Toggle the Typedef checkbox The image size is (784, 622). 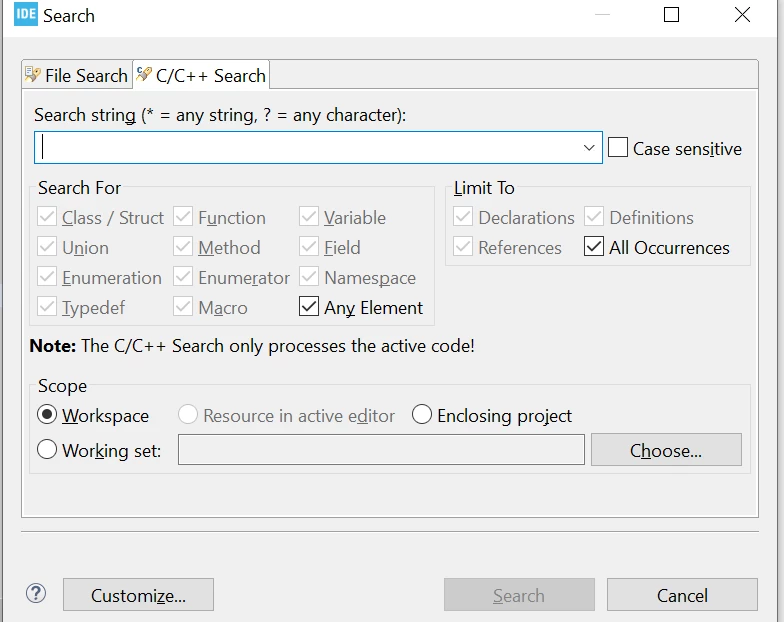coord(47,307)
